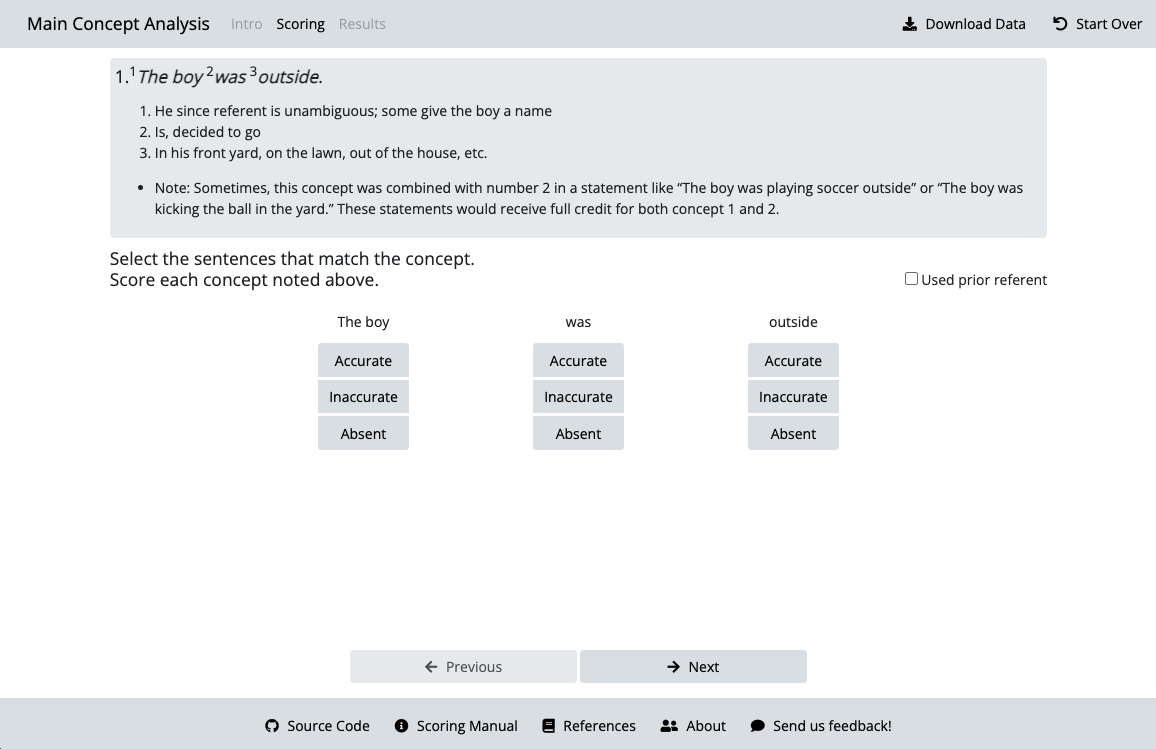Click the feedback speech bubble icon
Image resolution: width=1156 pixels, height=749 pixels.
(x=758, y=726)
